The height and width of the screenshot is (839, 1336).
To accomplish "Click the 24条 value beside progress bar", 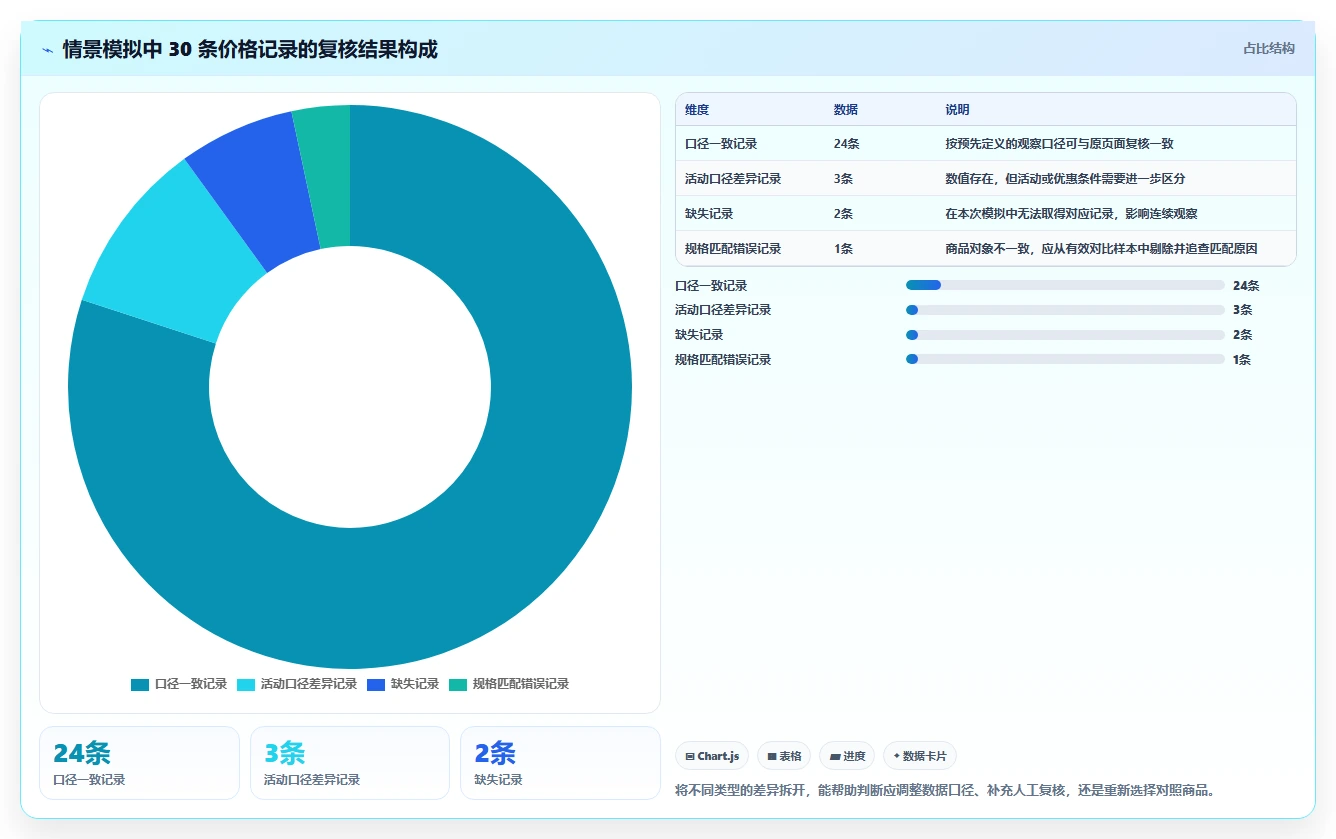I will (1246, 285).
